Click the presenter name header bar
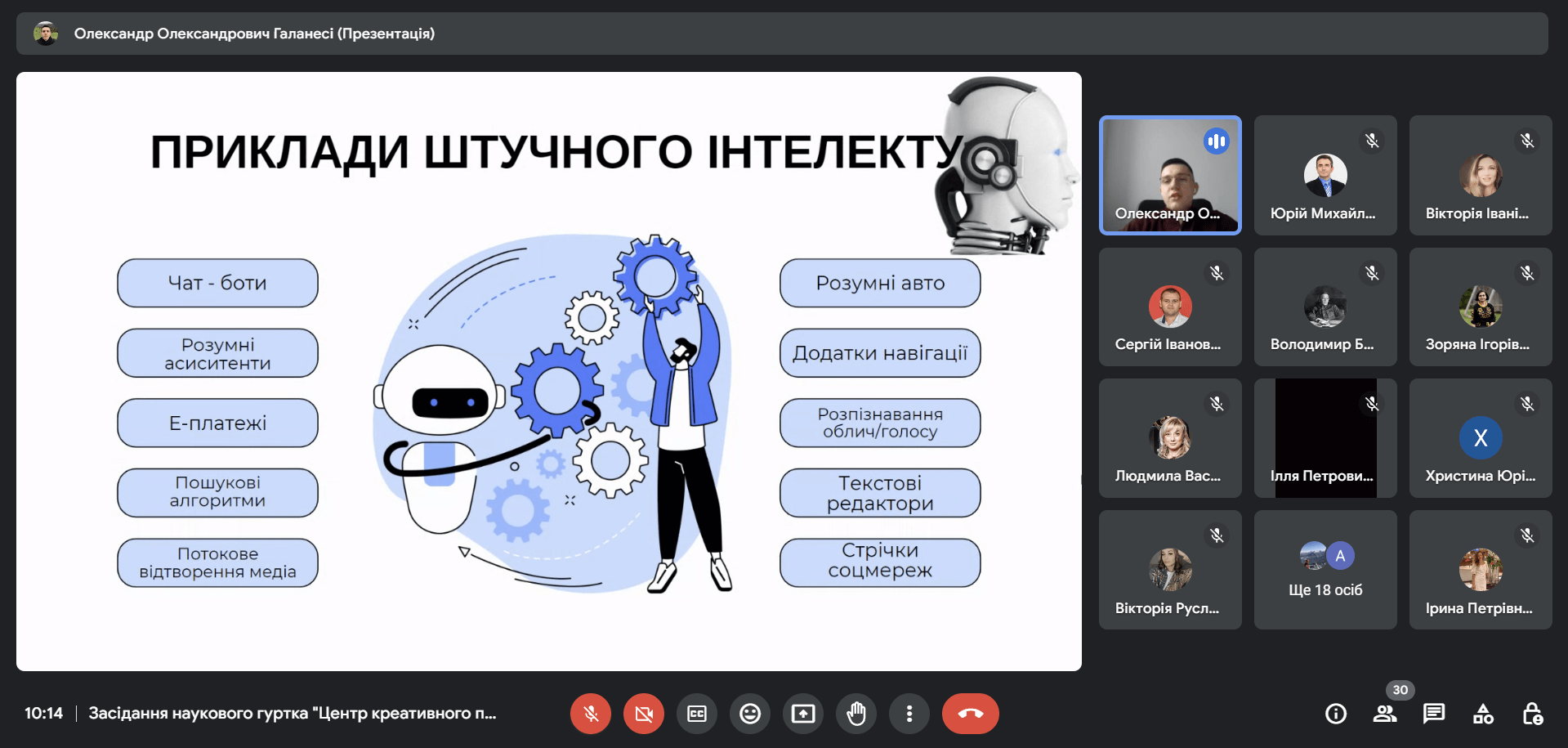The width and height of the screenshot is (1568, 748). tap(254, 34)
